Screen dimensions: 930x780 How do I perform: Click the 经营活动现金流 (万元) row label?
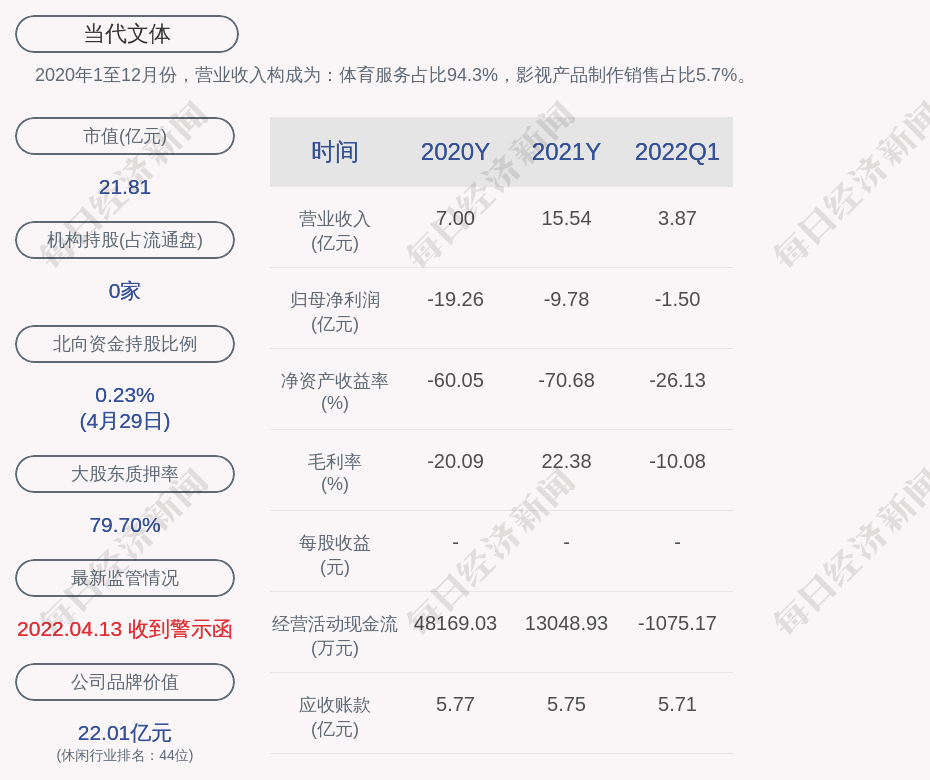click(x=335, y=636)
